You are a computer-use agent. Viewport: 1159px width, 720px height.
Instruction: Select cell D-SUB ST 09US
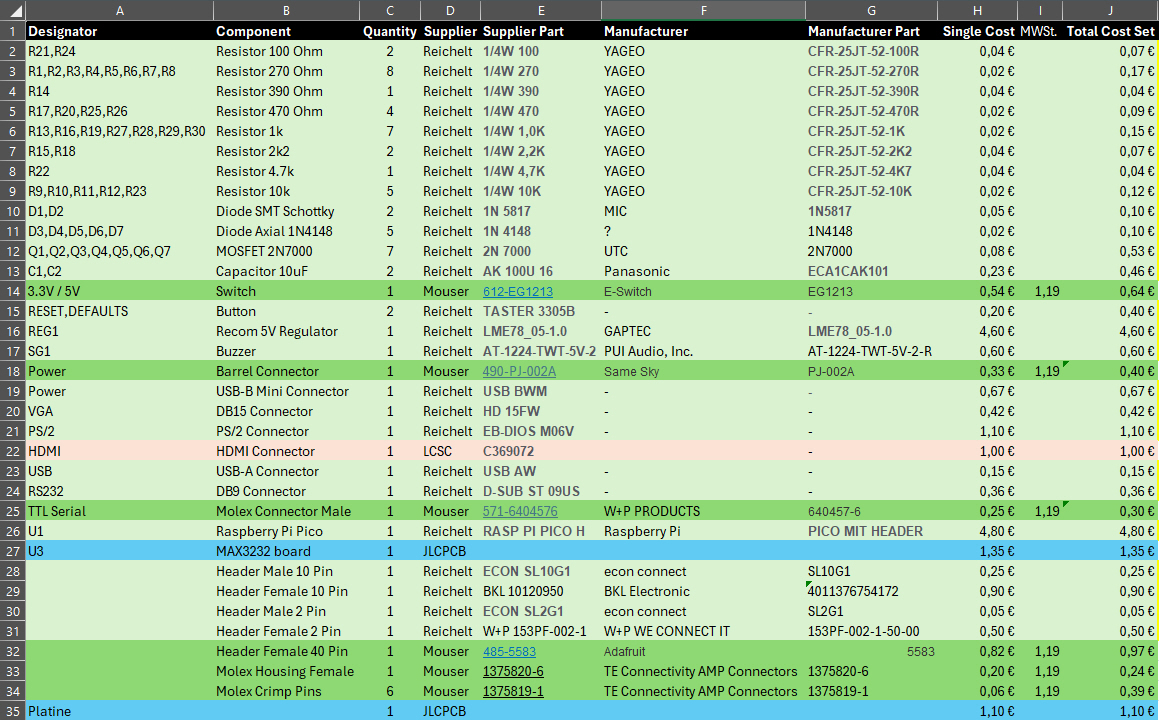540,491
